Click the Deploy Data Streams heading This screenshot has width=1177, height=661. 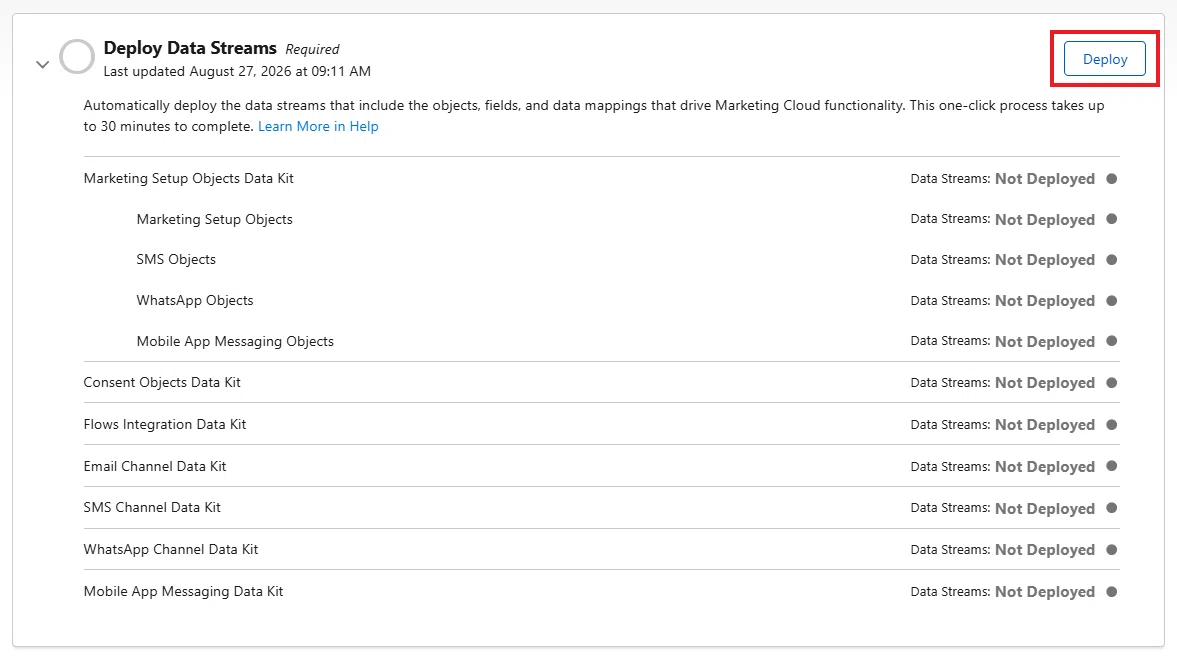[190, 48]
